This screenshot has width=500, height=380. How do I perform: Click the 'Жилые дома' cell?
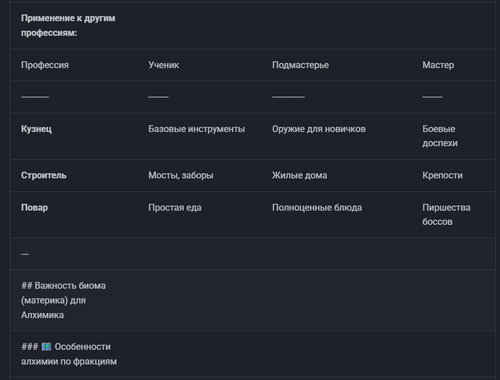[299, 175]
